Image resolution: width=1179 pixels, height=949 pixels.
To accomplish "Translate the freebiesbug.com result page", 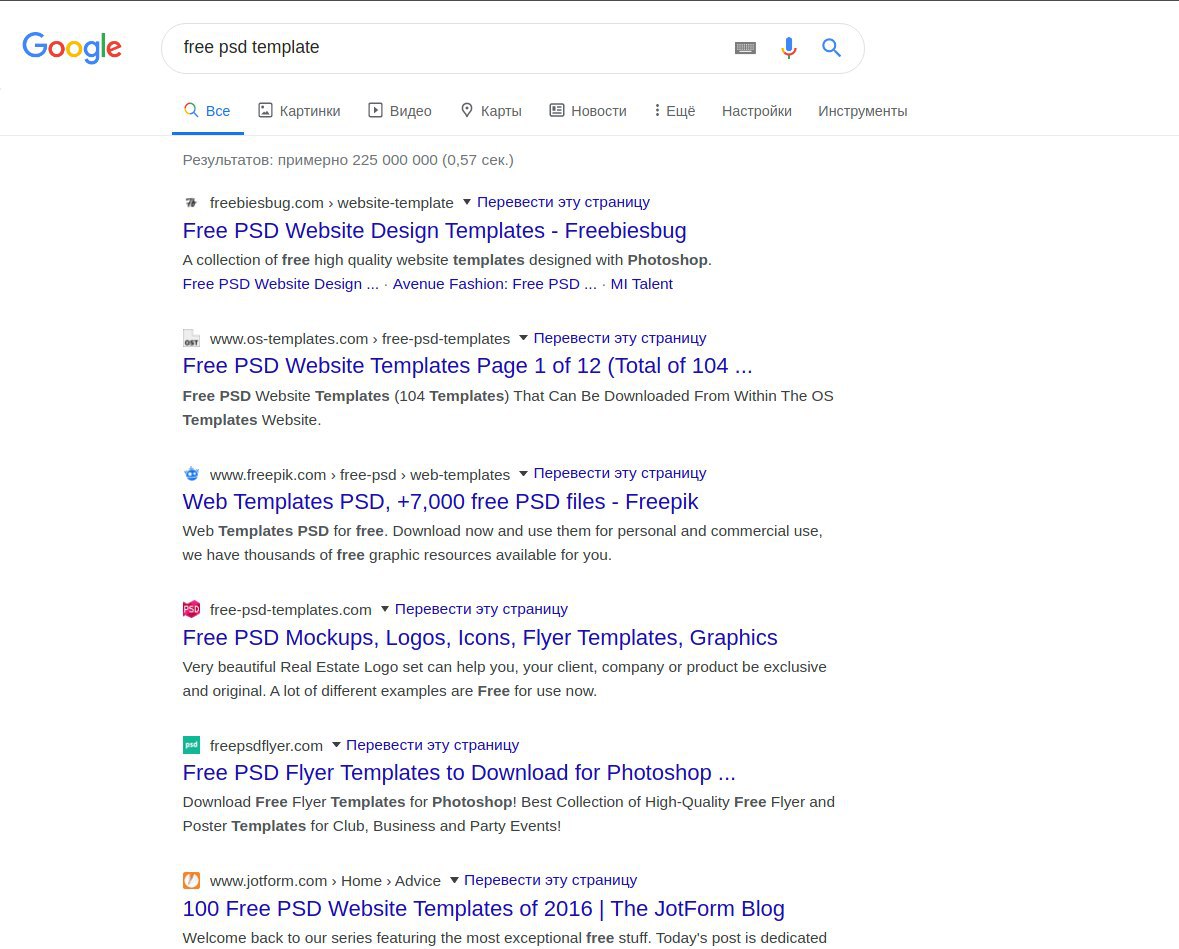I will (x=563, y=202).
